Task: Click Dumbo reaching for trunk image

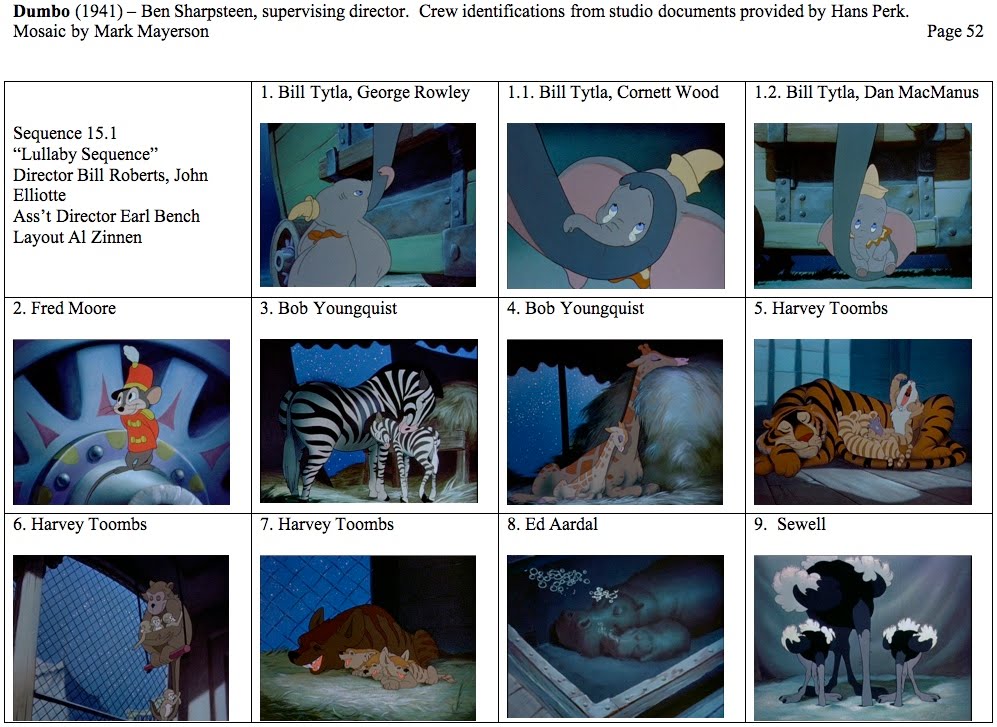Action: click(368, 205)
